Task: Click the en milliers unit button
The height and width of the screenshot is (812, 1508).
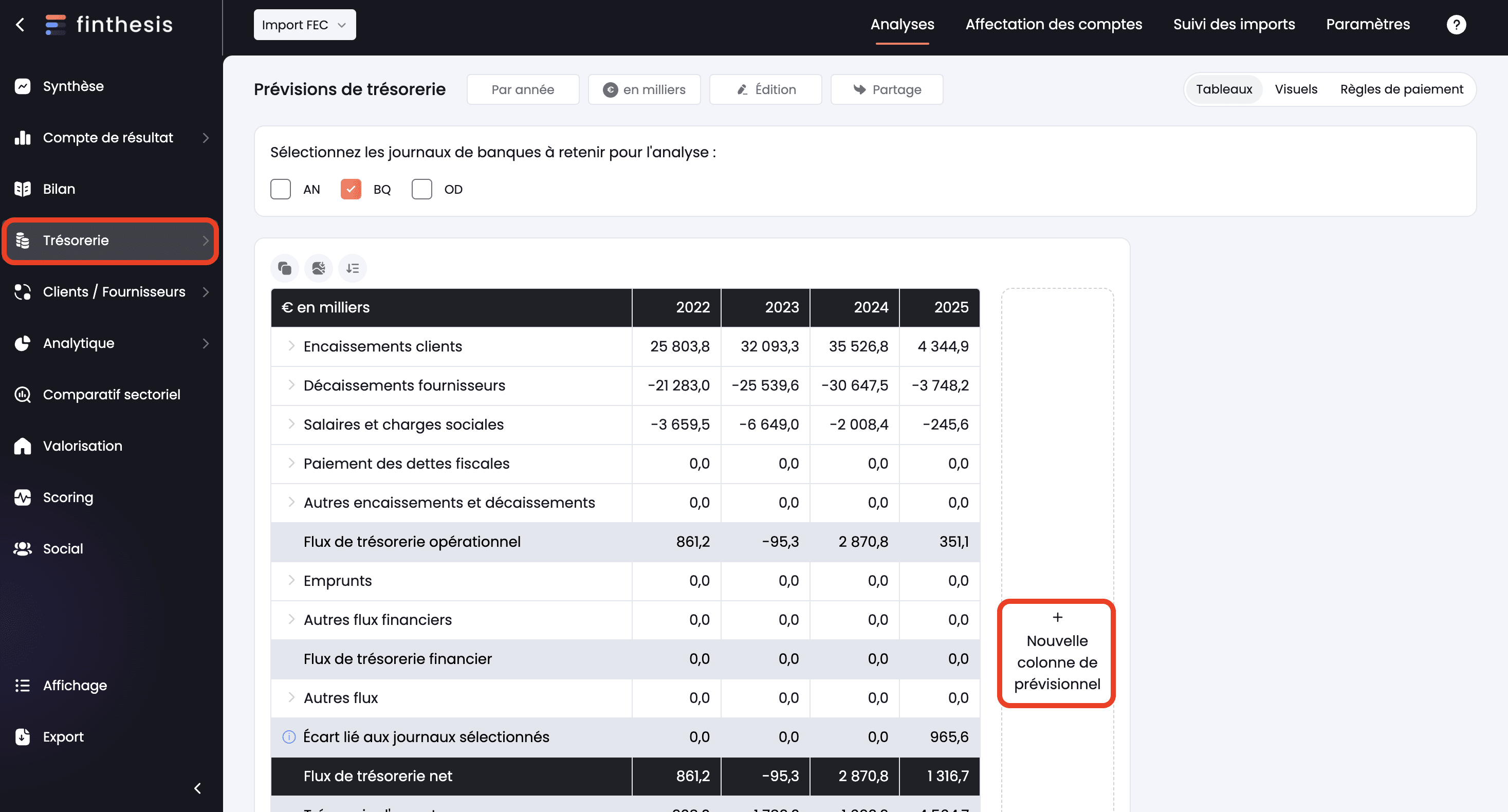Action: coord(644,89)
